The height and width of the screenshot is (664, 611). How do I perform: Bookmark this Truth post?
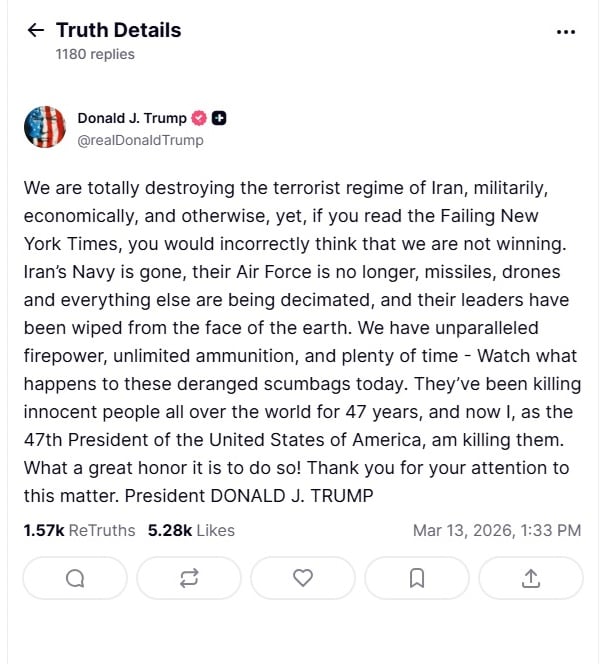[417, 578]
